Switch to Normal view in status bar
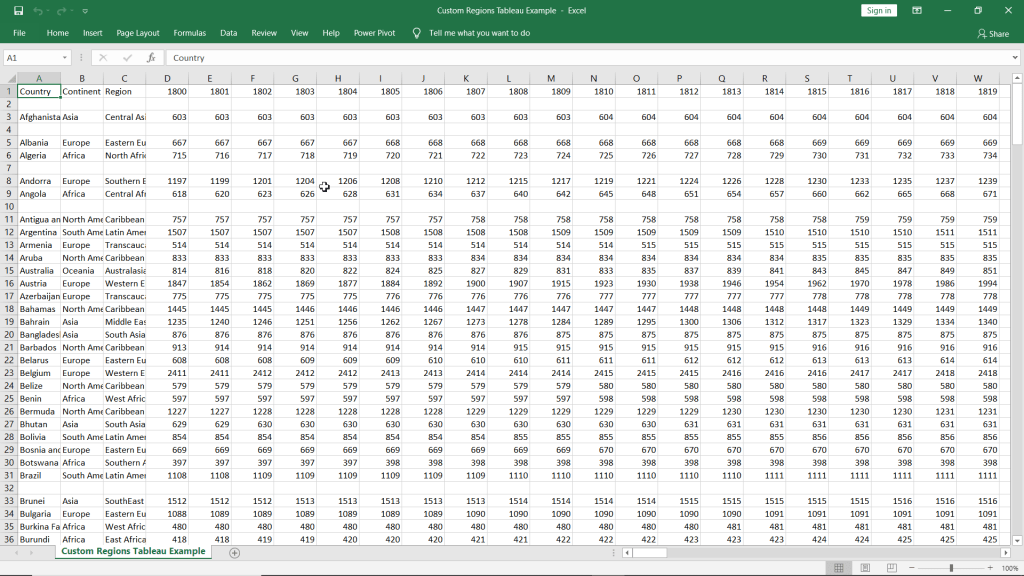Viewport: 1024px width, 576px height. coord(839,568)
